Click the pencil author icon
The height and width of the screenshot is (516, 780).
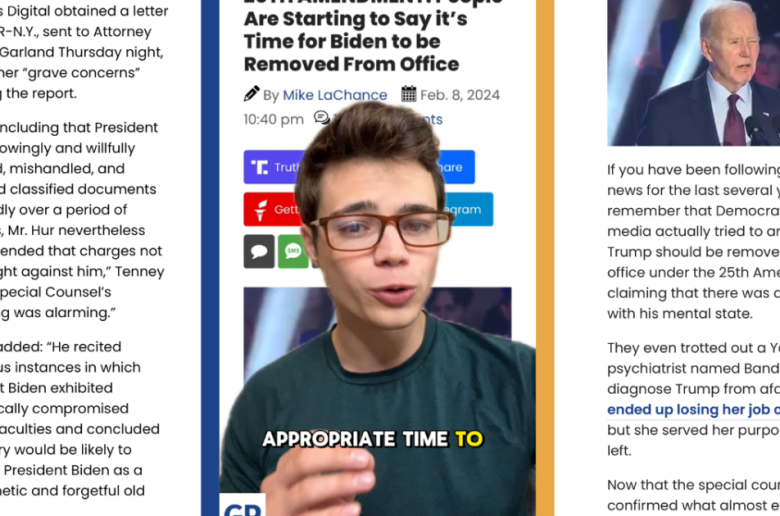[252, 94]
